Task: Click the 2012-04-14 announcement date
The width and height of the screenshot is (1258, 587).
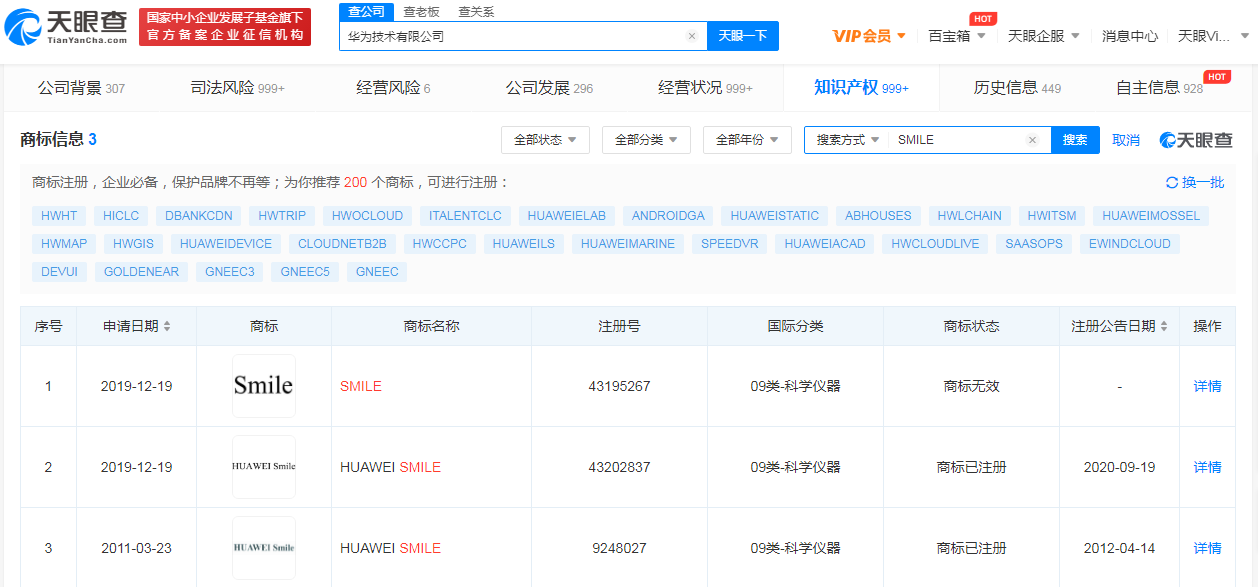Action: (1119, 548)
